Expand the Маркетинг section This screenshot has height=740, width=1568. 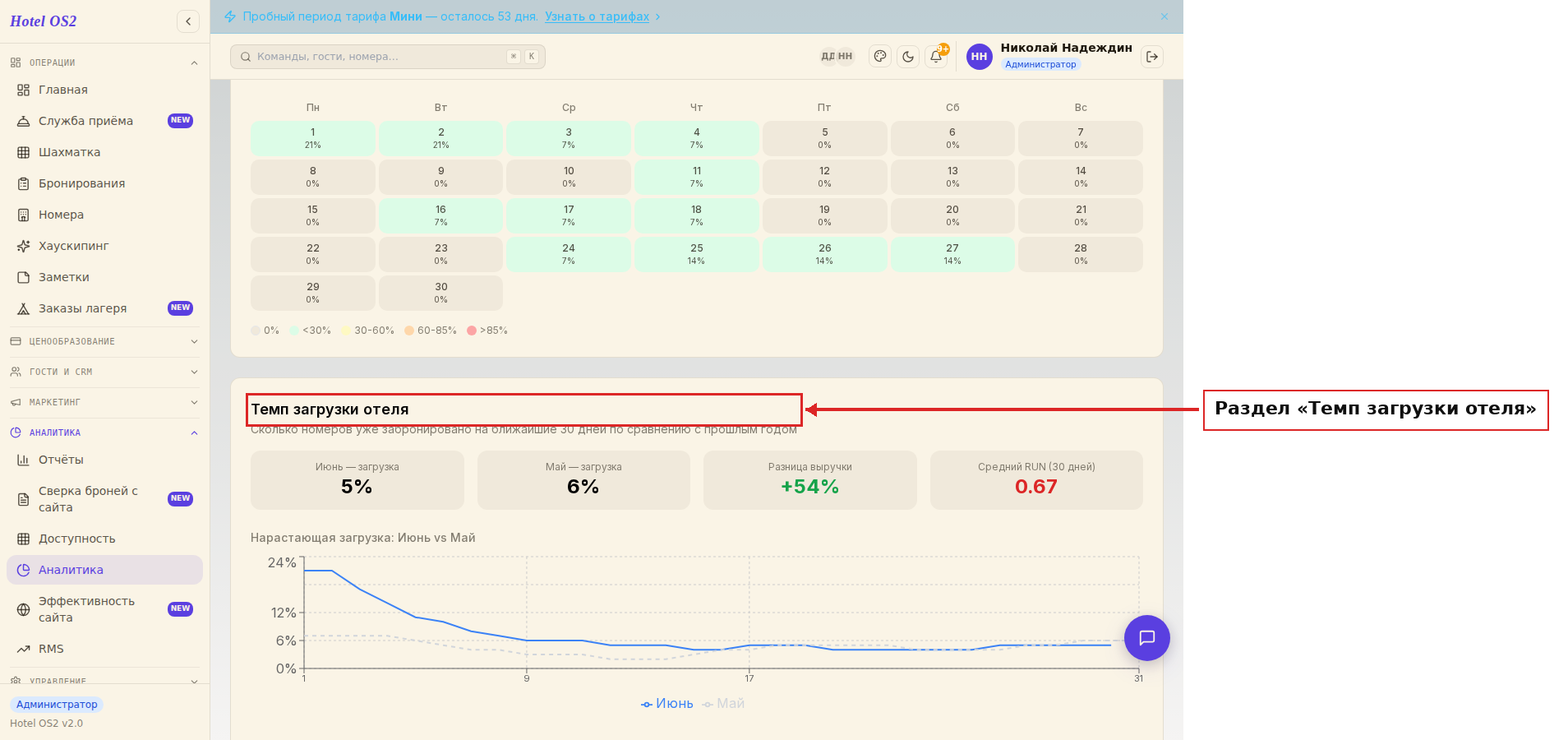click(x=104, y=402)
